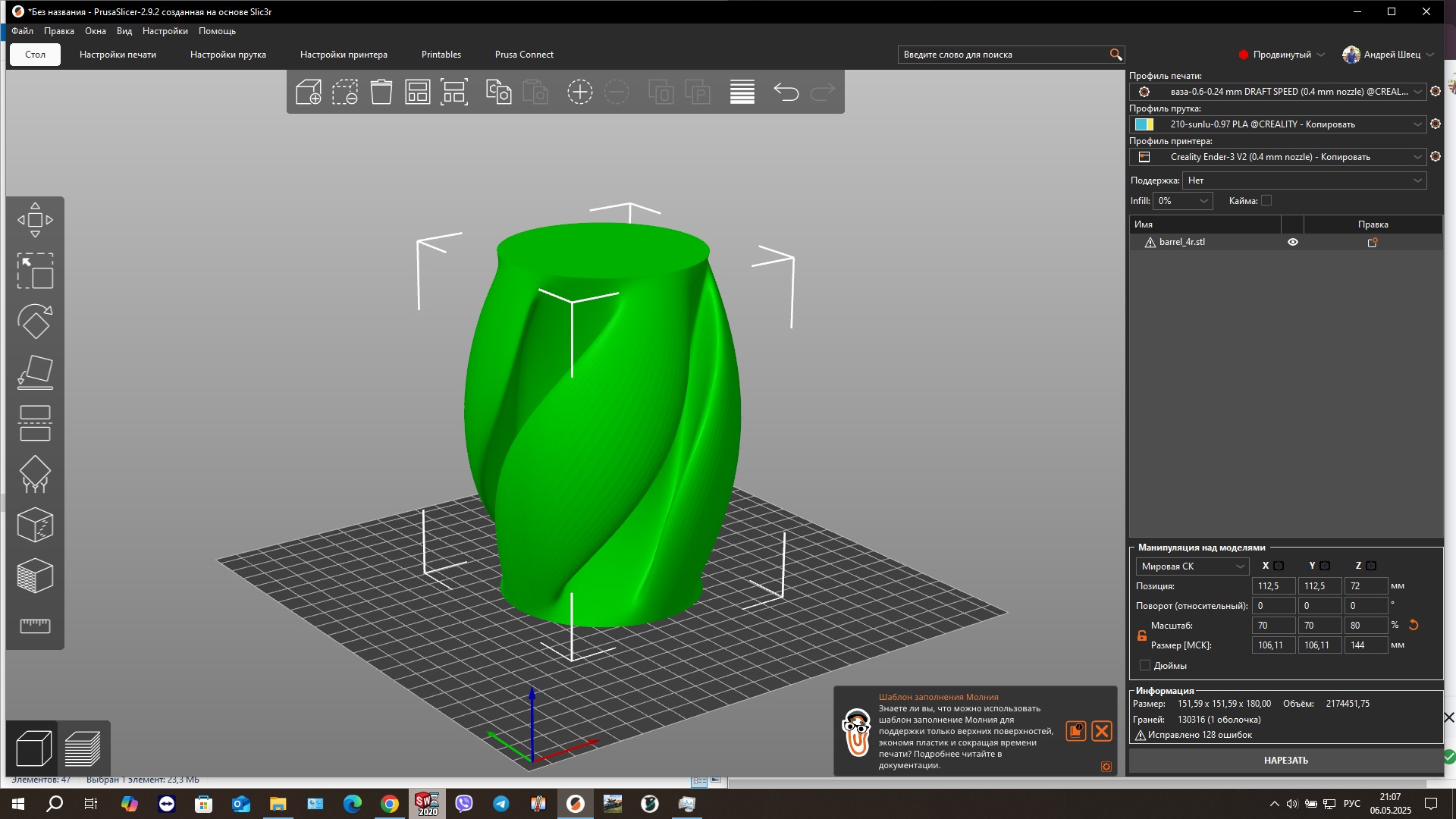Open the Поддержка supports dropdown
Image resolution: width=1456 pixels, height=819 pixels.
(x=1304, y=180)
